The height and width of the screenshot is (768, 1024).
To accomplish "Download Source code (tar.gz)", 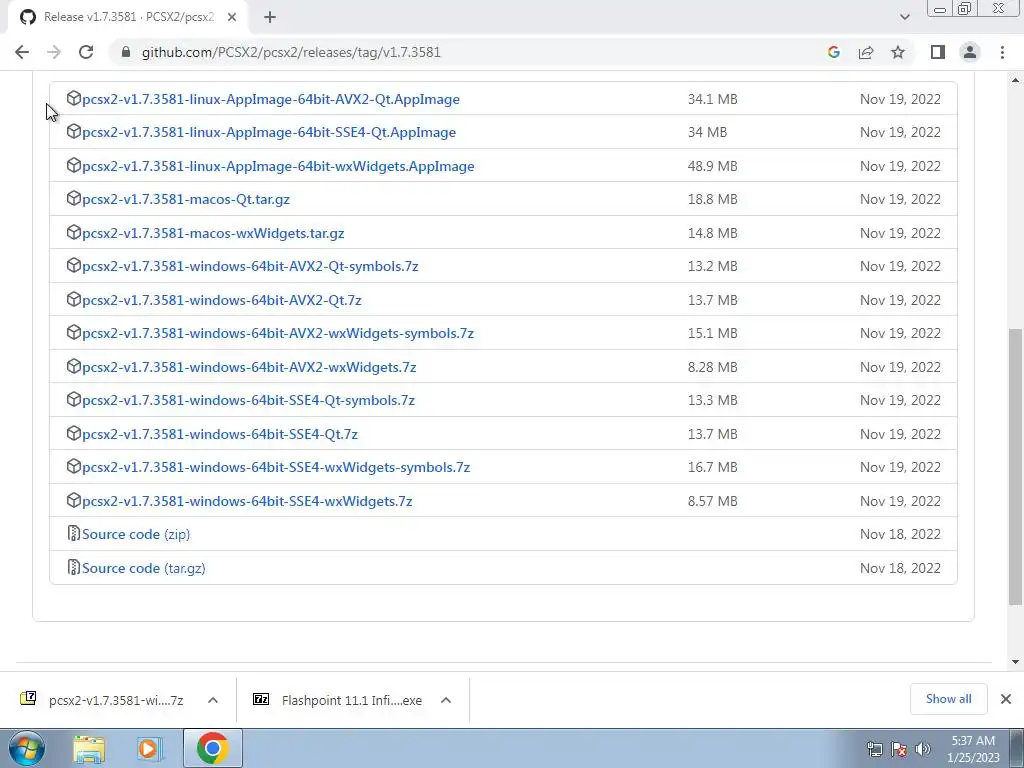I will [144, 568].
